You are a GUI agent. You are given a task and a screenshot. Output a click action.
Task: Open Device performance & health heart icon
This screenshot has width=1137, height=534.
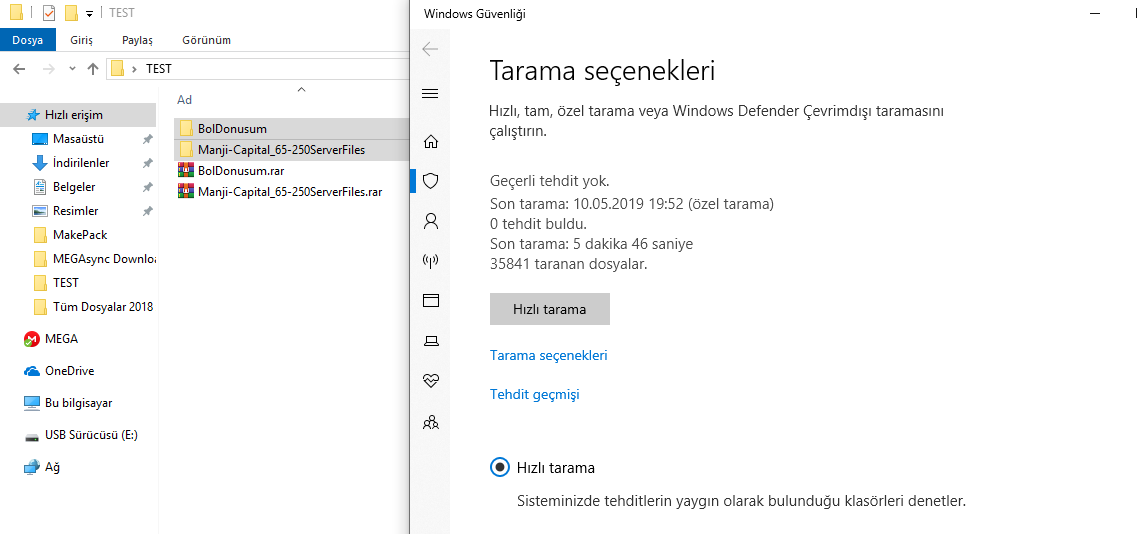(431, 380)
